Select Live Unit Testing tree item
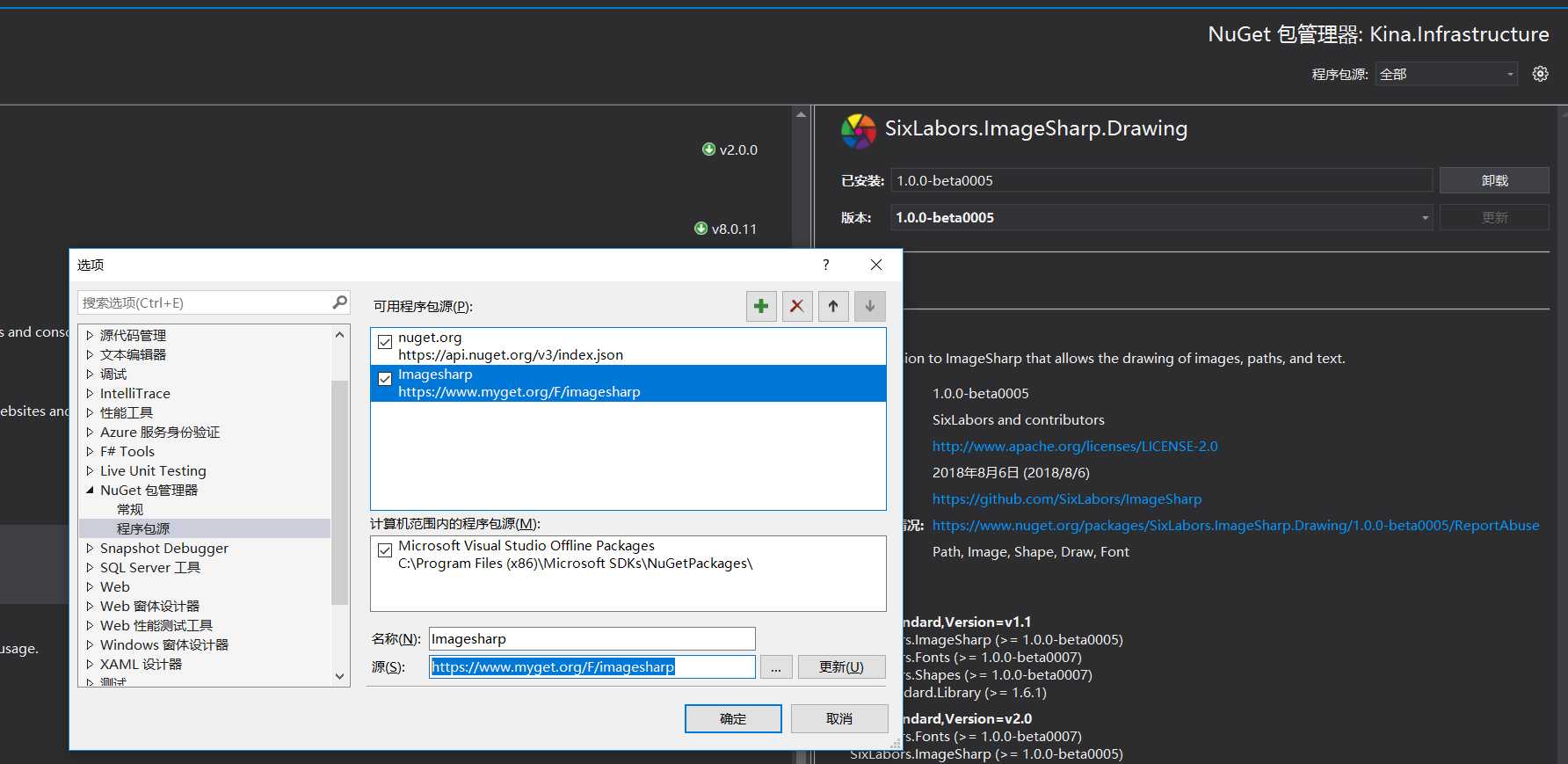The height and width of the screenshot is (764, 1568). 153,470
